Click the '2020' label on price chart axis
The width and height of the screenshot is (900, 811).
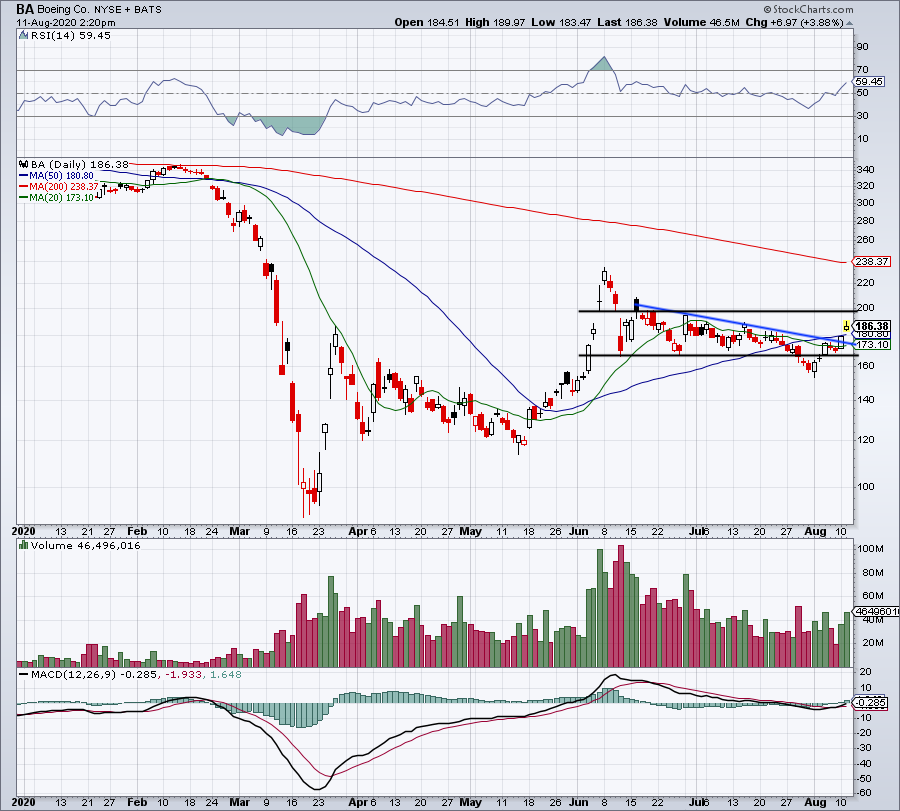pyautogui.click(x=24, y=531)
